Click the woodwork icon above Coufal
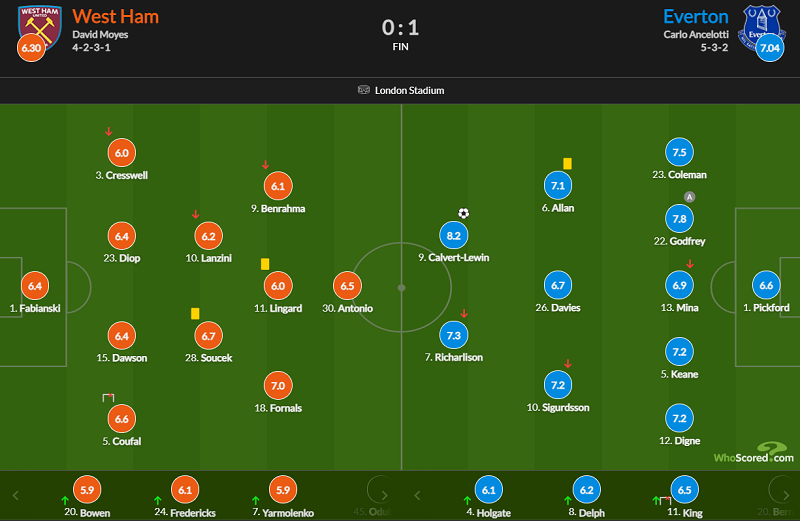This screenshot has width=800, height=521. pyautogui.click(x=108, y=398)
